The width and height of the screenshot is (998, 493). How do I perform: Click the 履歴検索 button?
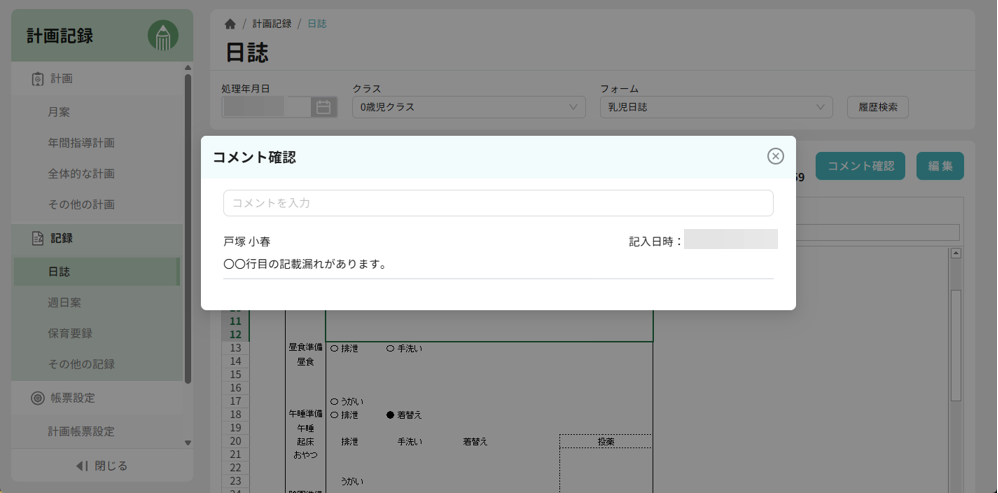(878, 107)
